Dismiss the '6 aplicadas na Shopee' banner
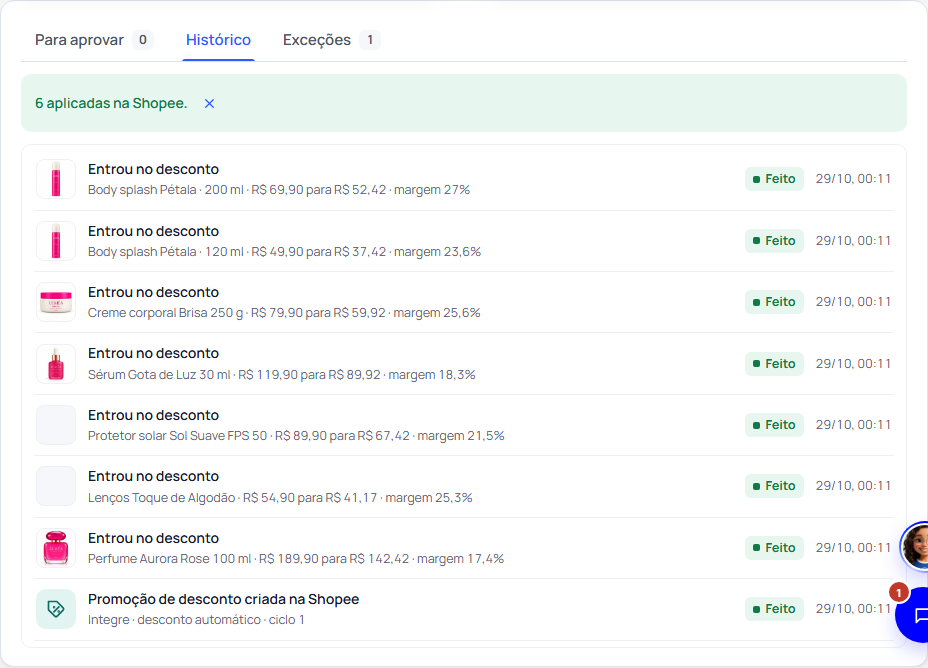Viewport: 928px width, 668px height. coord(210,104)
